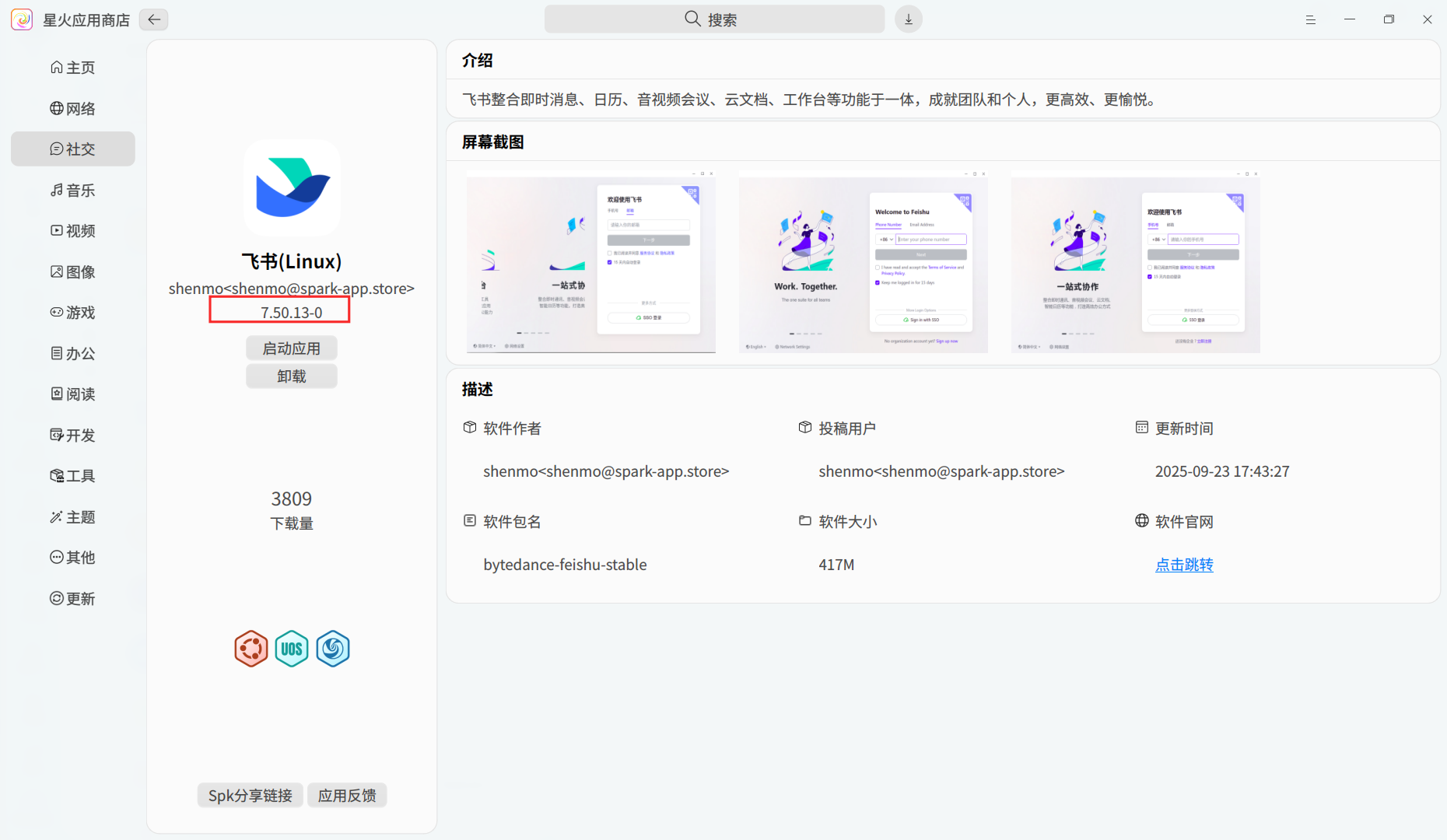The width and height of the screenshot is (1447, 840).
Task: Open the 视频 video category
Action: 73,230
